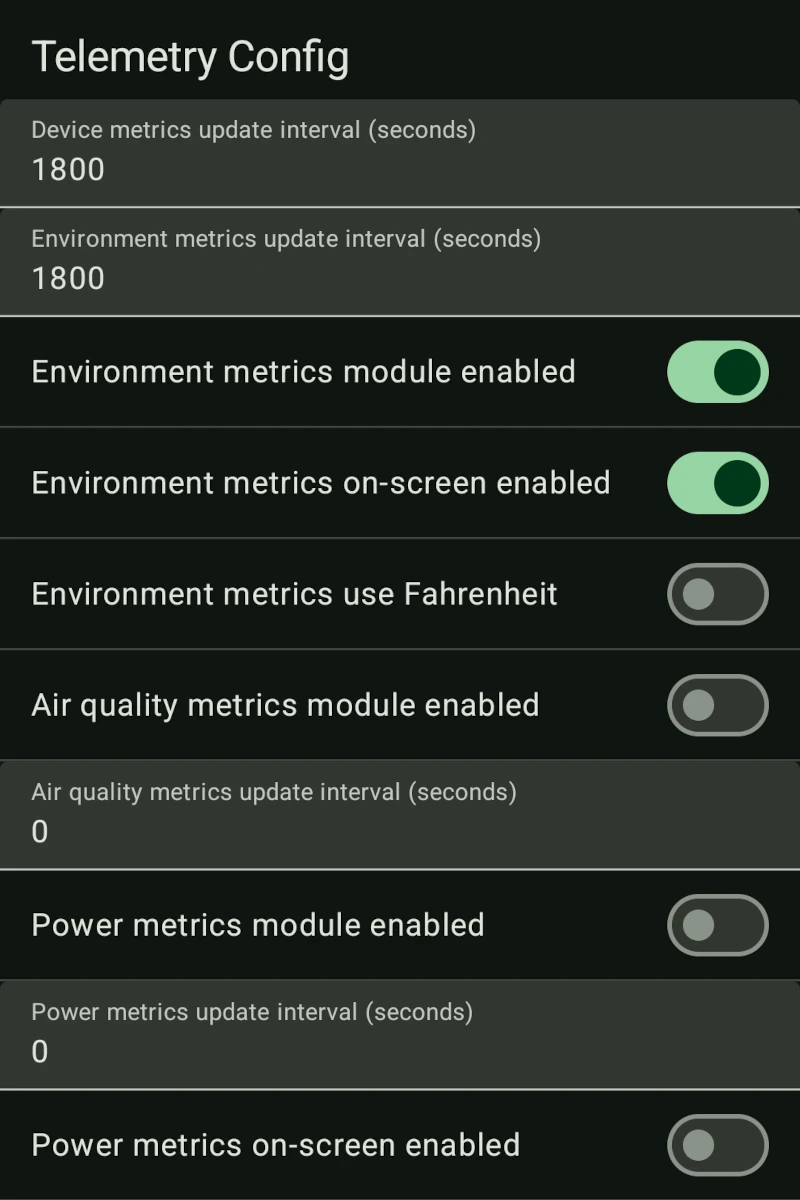800x1200 pixels.
Task: Click the "Power metrics on-screen enabled" text
Action: 275,1145
